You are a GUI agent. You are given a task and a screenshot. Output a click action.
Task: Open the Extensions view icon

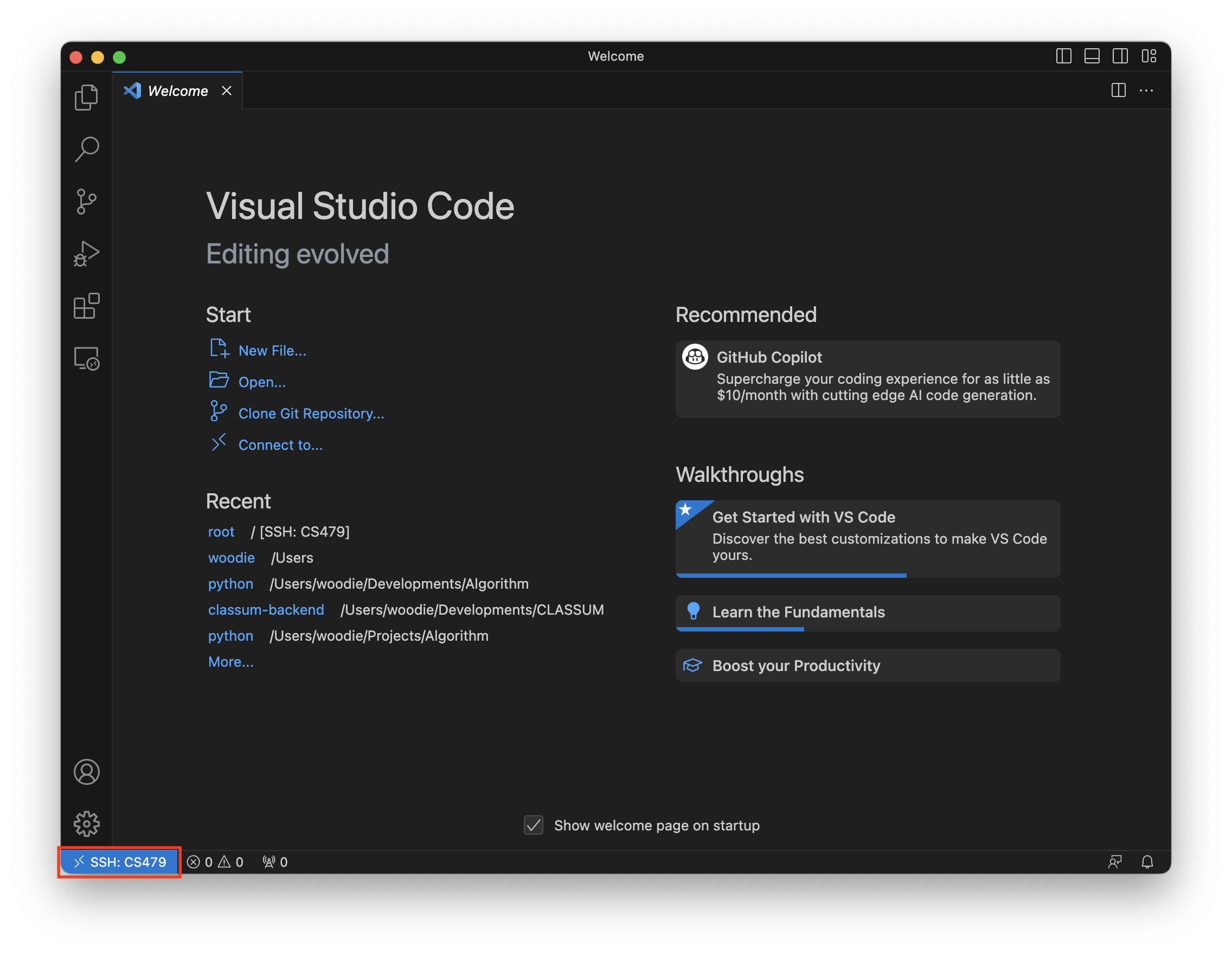coord(86,306)
